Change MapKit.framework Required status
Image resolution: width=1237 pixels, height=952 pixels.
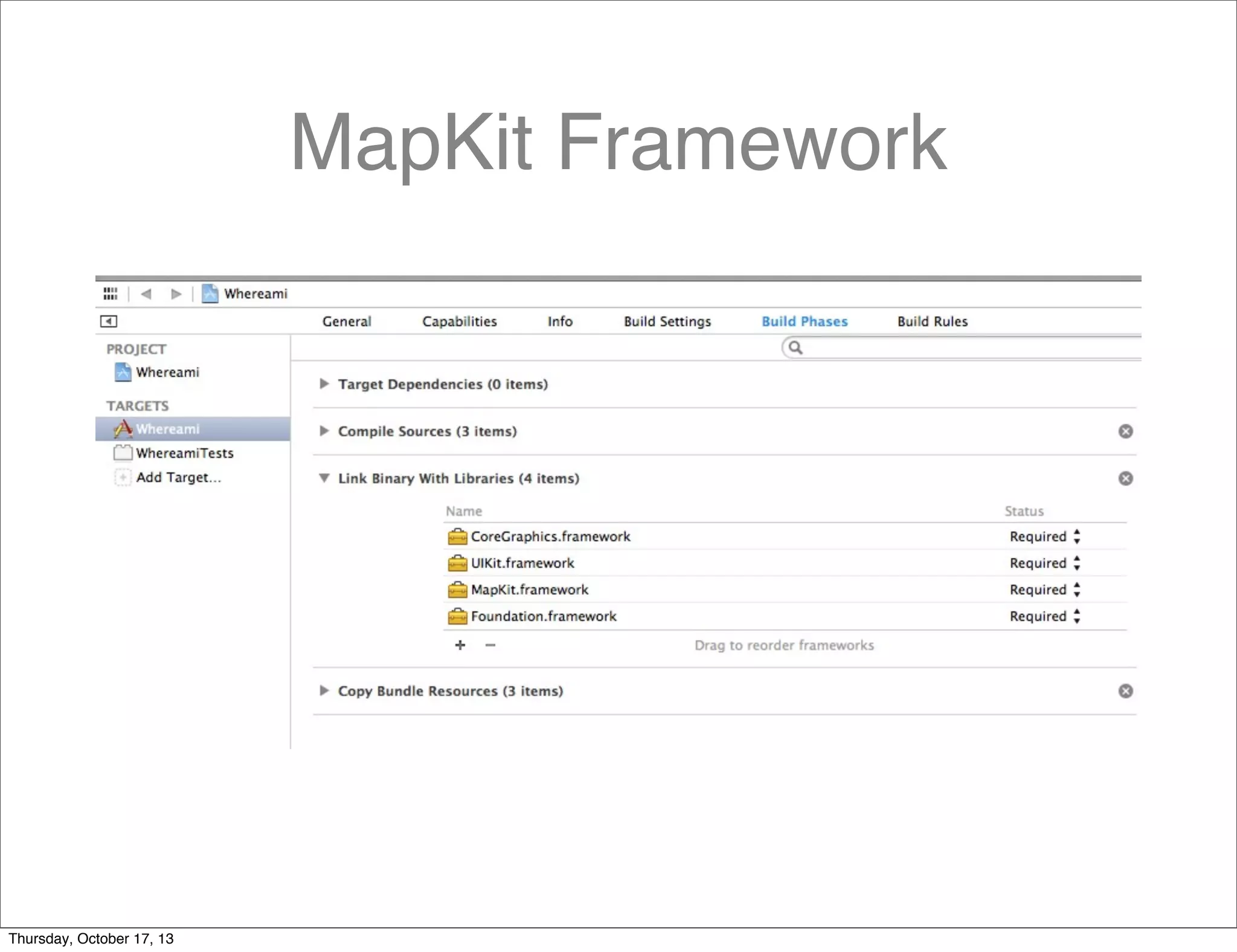click(x=1045, y=590)
